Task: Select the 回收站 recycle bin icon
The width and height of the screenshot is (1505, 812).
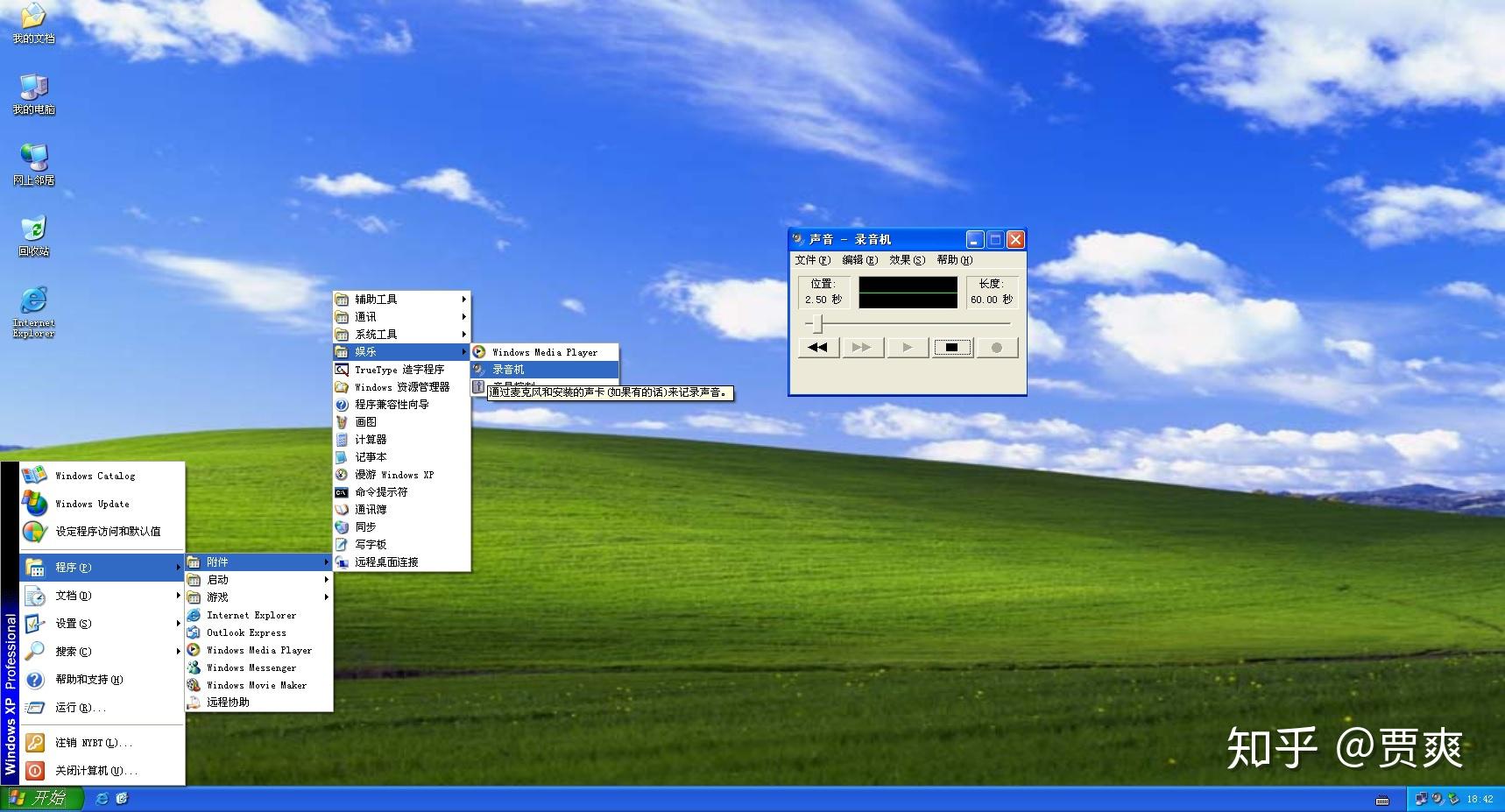Action: click(x=33, y=237)
